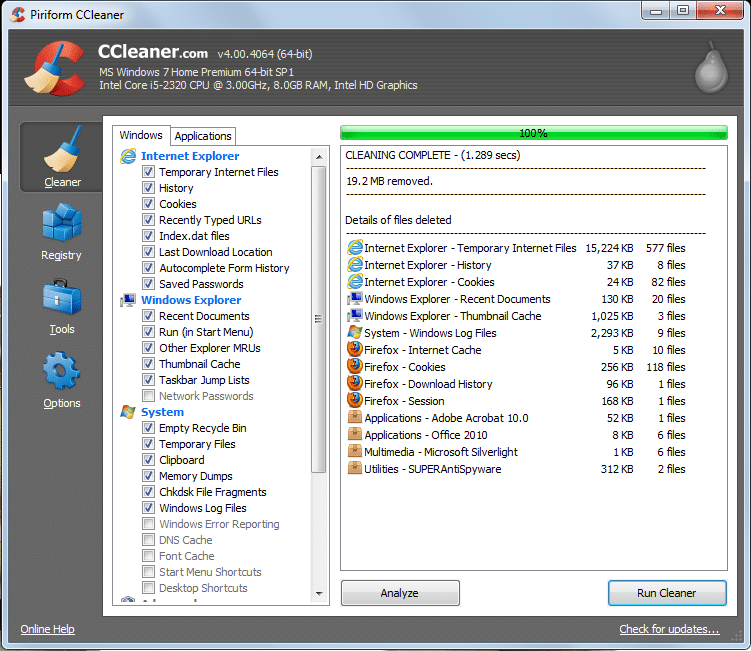Click icon beside Recent Documents result row
The image size is (751, 651).
[355, 299]
